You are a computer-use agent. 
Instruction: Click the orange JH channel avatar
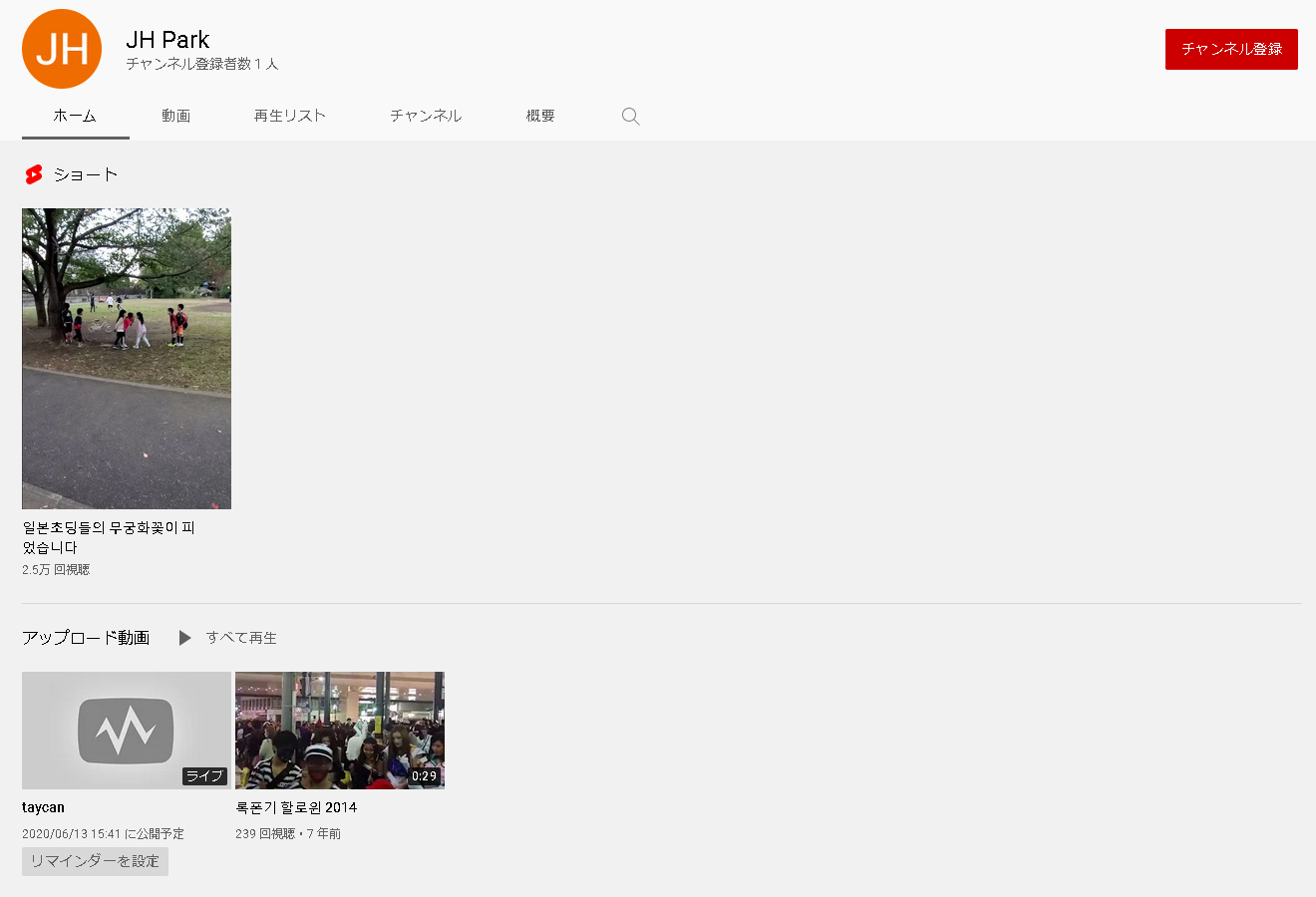tap(62, 49)
